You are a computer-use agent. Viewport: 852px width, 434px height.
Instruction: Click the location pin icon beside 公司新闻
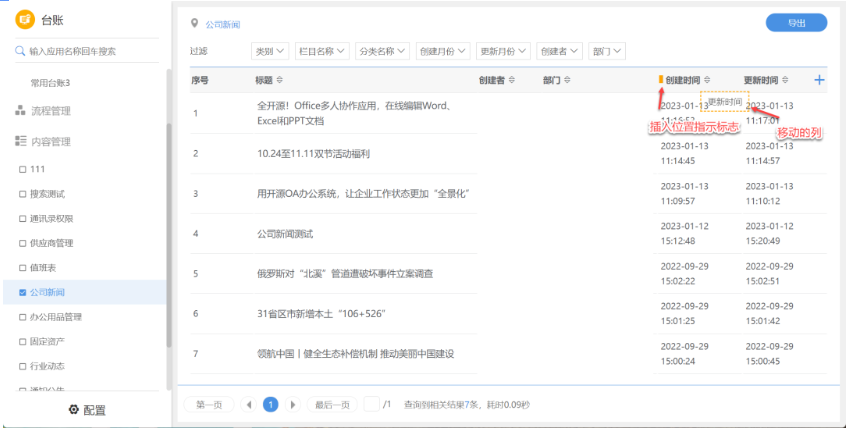click(x=195, y=23)
